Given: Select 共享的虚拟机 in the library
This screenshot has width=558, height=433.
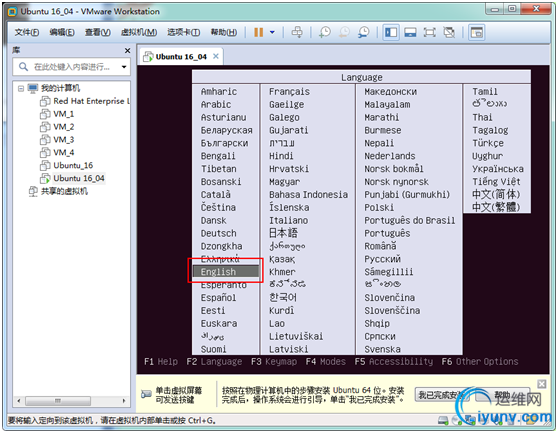Looking at the screenshot, I should pyautogui.click(x=58, y=191).
